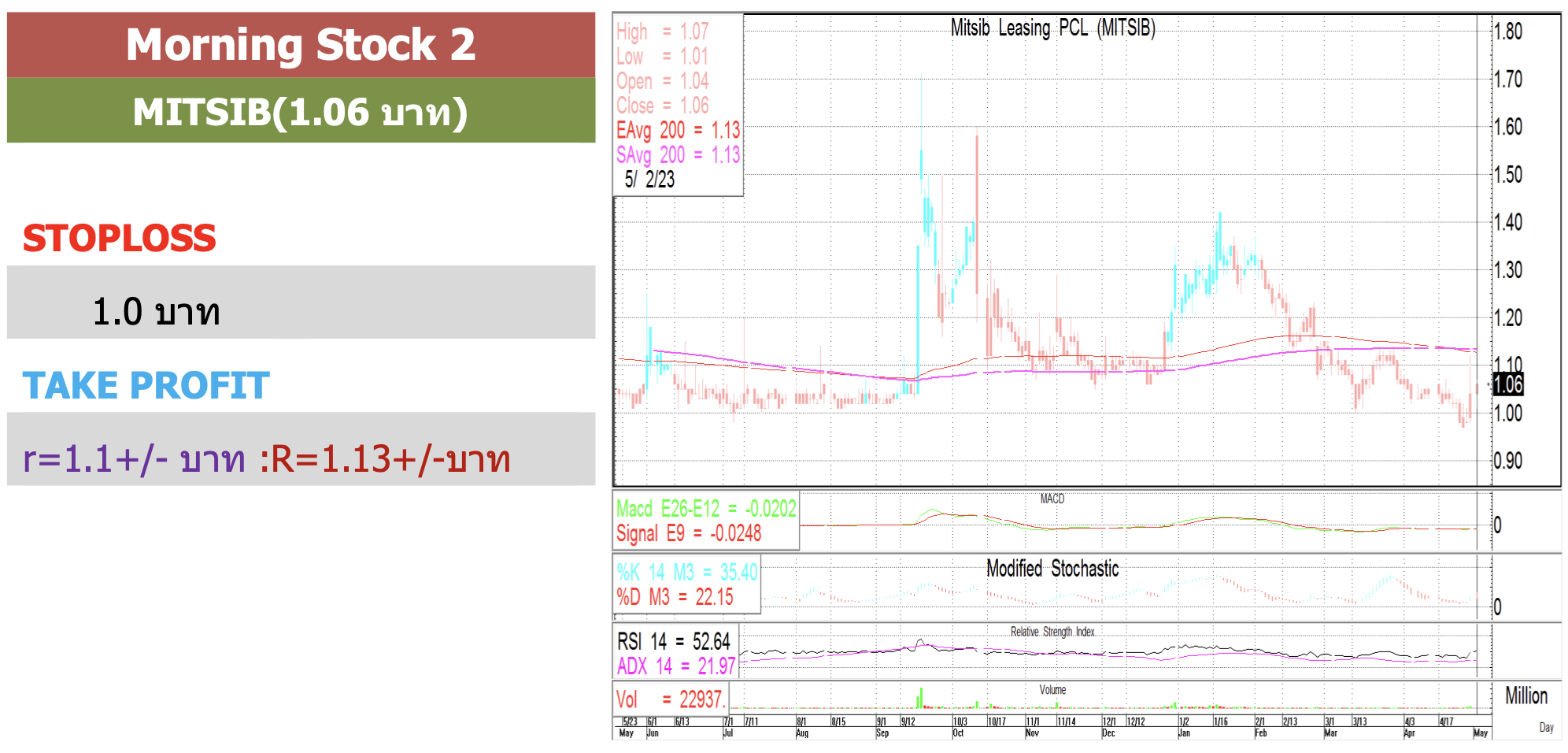The width and height of the screenshot is (1568, 753).
Task: Click the highlighted 1.06 current price marker
Action: coord(1508,384)
